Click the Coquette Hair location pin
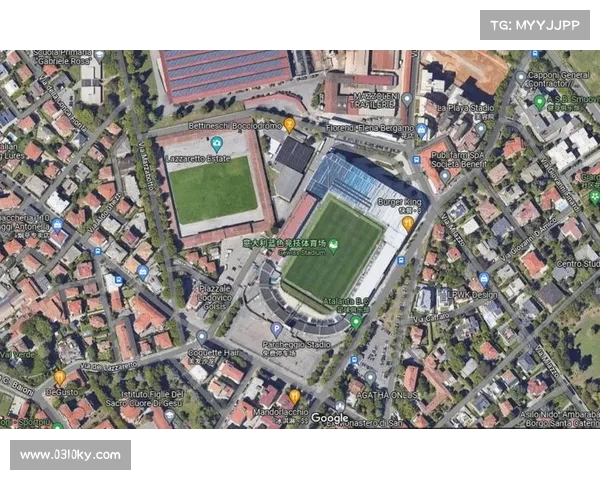 pos(202,338)
